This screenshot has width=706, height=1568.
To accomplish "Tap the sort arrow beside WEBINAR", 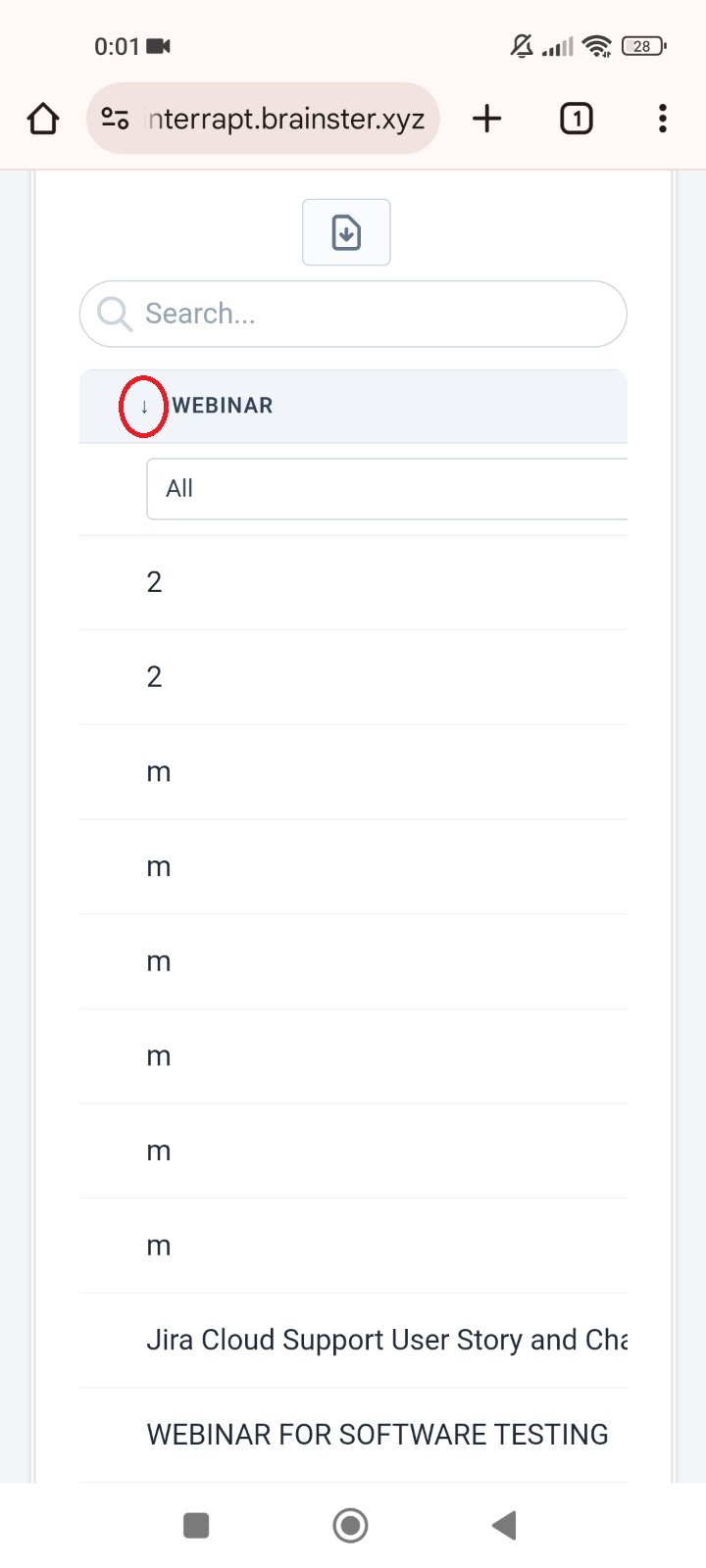I will [144, 407].
